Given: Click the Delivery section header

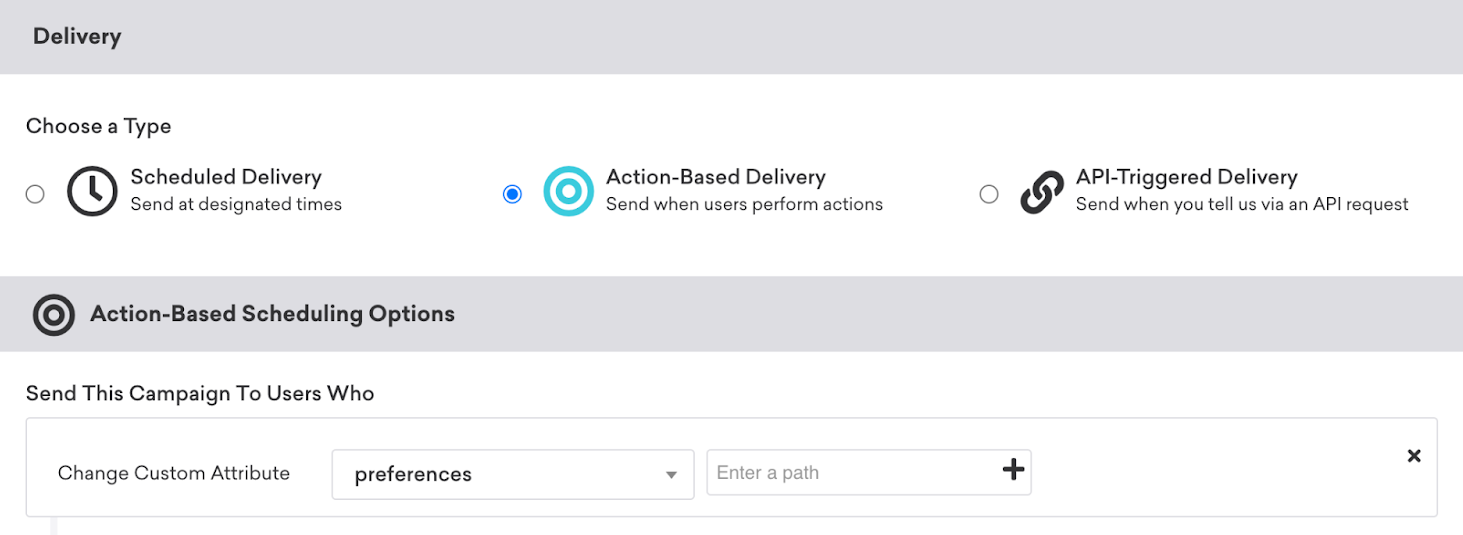Looking at the screenshot, I should tap(77, 37).
